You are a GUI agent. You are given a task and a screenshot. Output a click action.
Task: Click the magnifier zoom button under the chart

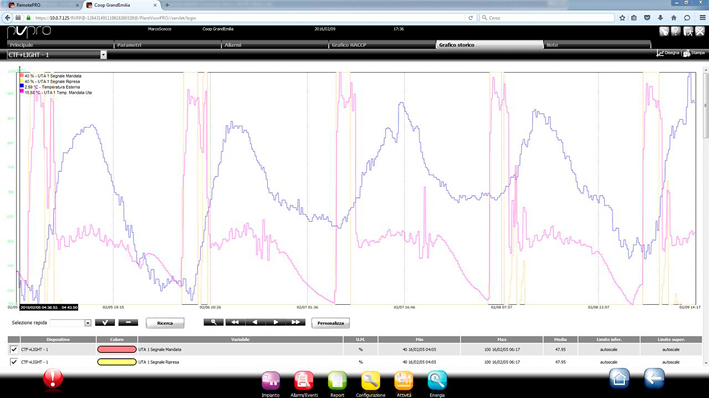pos(213,322)
